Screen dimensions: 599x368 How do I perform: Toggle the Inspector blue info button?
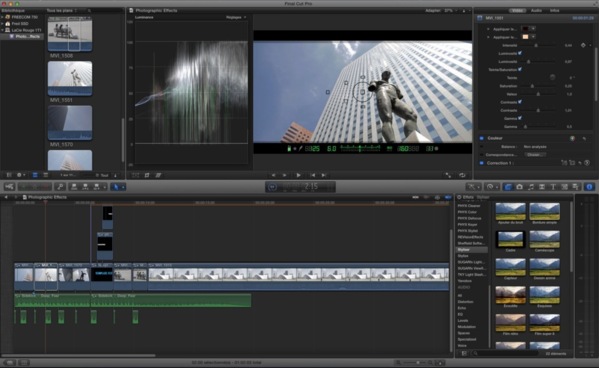[x=589, y=186]
